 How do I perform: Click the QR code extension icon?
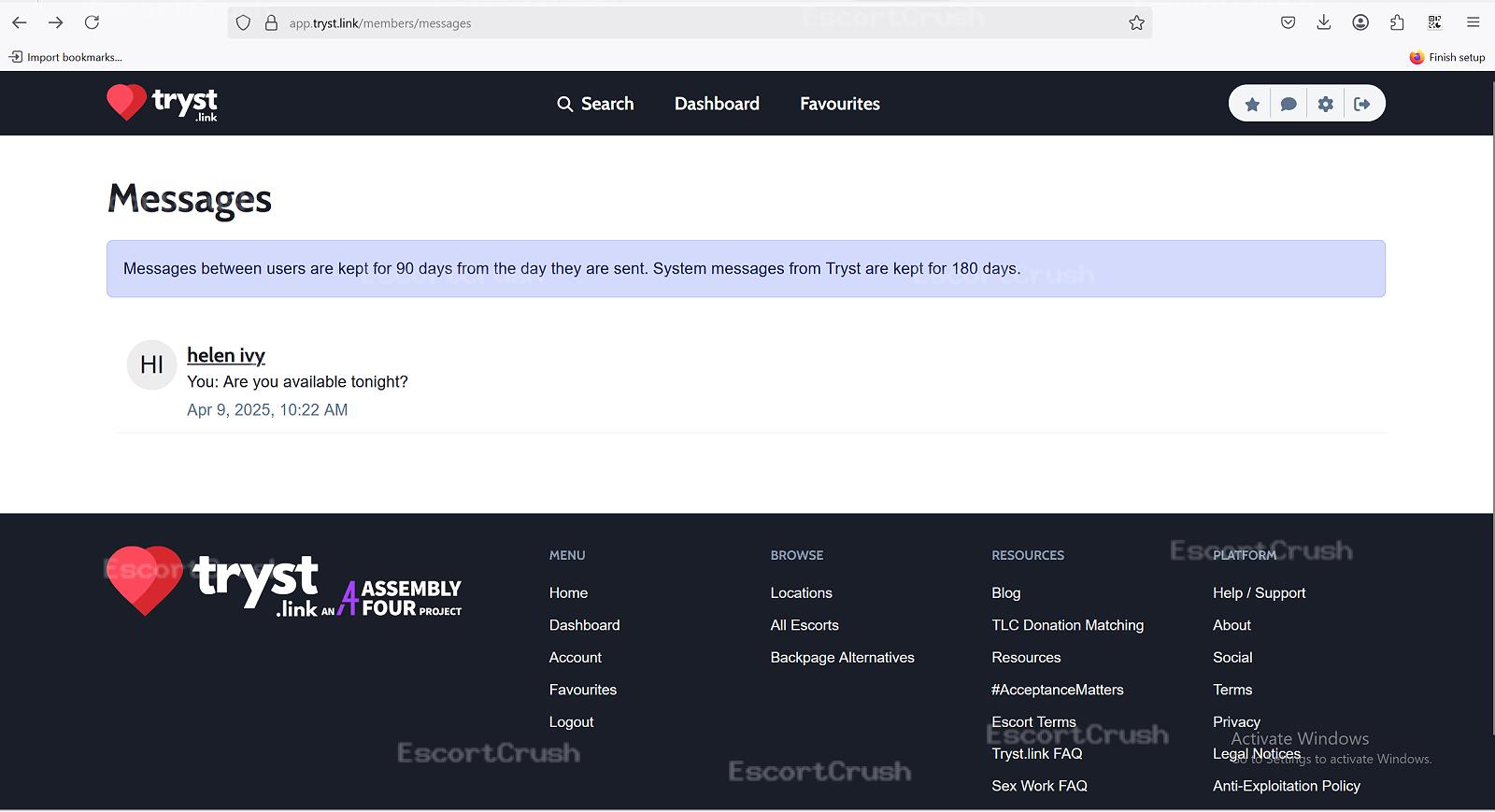tap(1434, 22)
